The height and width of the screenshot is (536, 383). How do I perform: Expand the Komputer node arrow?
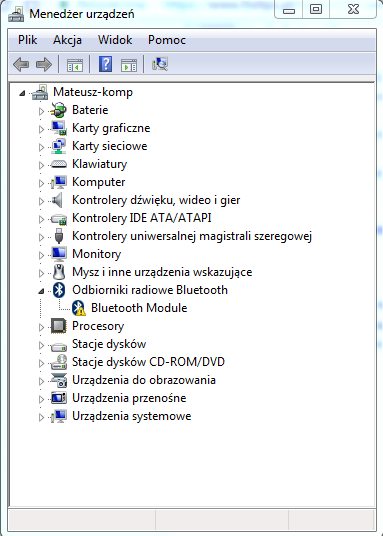point(41,183)
